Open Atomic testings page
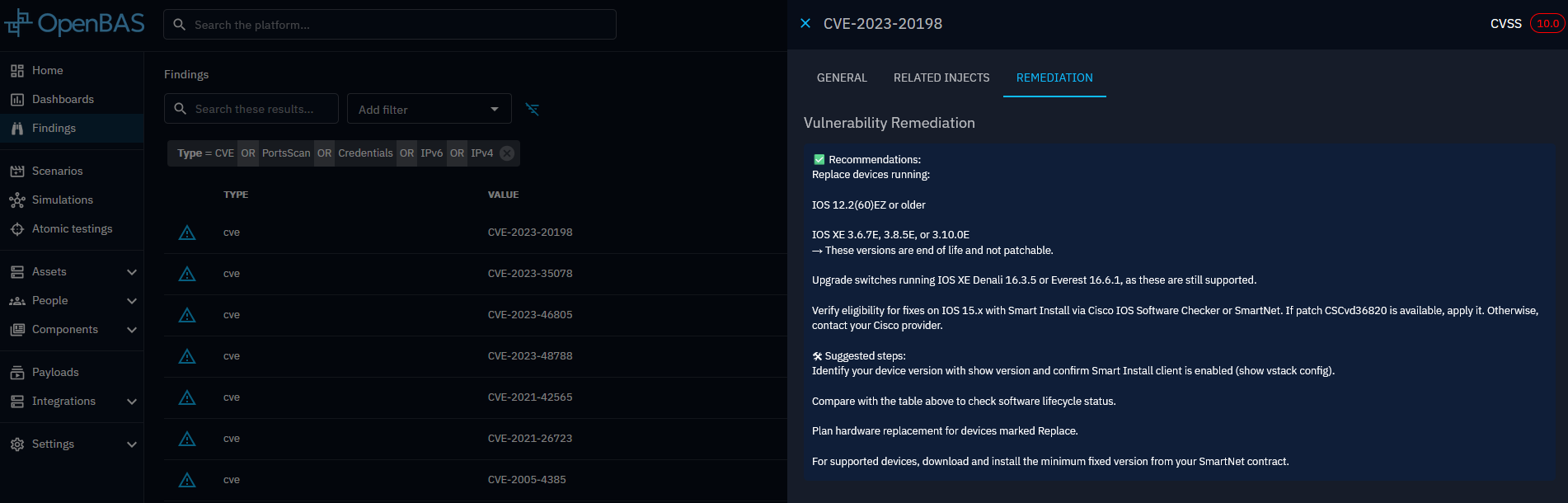Viewport: 1568px width, 503px height. [72, 229]
